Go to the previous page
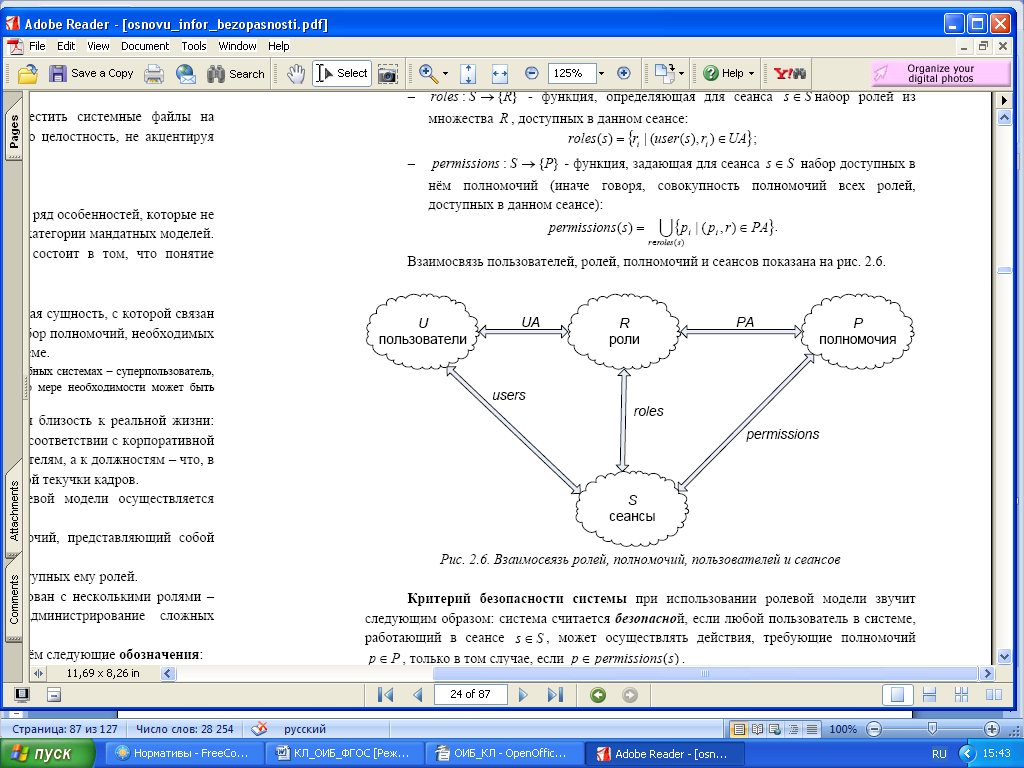Viewport: 1024px width, 768px height. click(x=417, y=695)
